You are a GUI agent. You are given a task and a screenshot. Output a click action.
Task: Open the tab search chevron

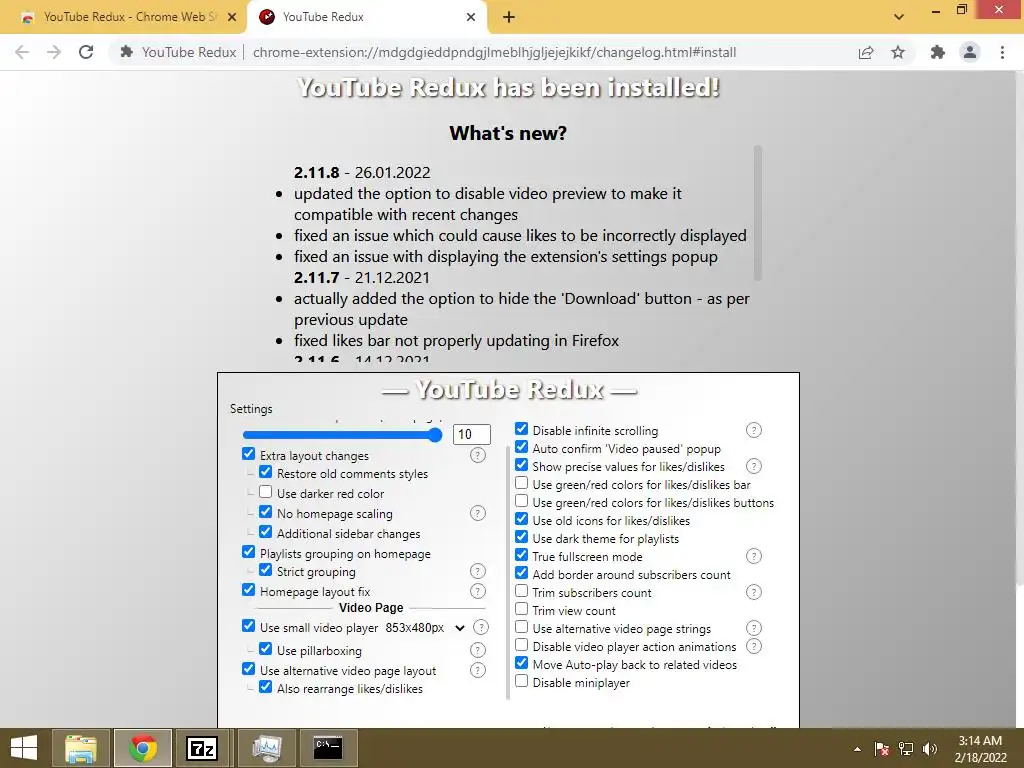tap(899, 17)
